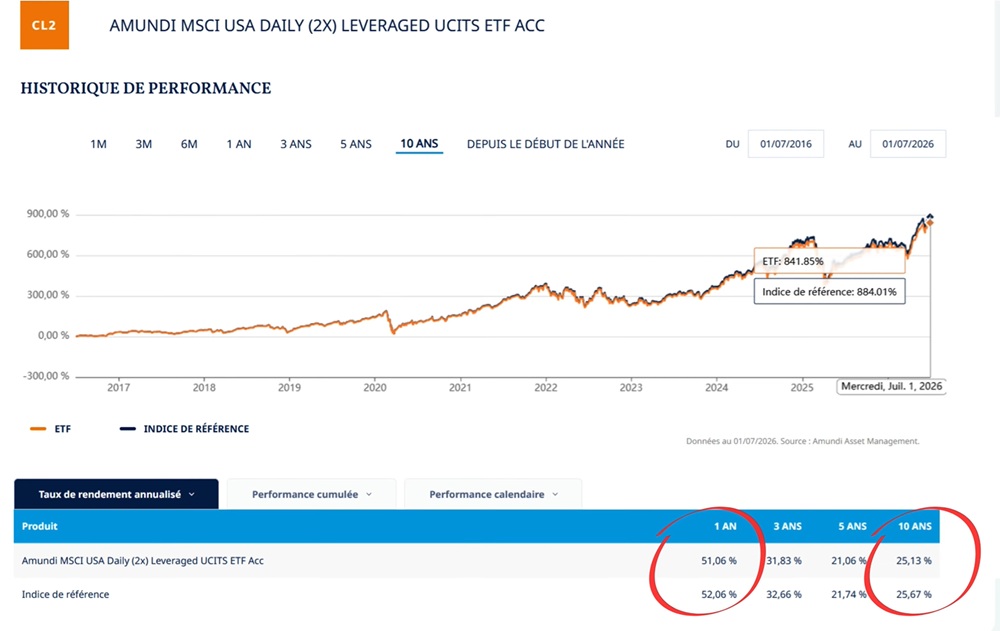Click Amundi MSCI USA Daily (2x) row name
Screen dimensions: 1000x631
[143, 561]
